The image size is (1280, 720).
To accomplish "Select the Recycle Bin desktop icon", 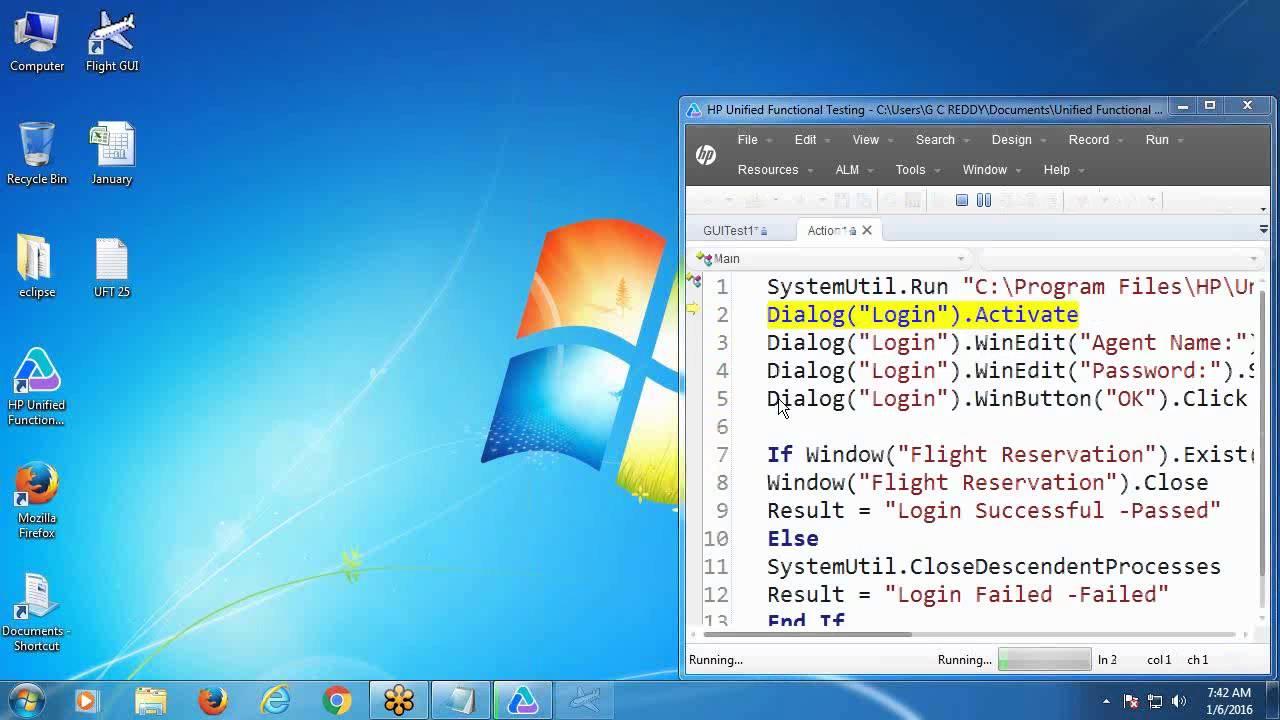I will click(37, 154).
